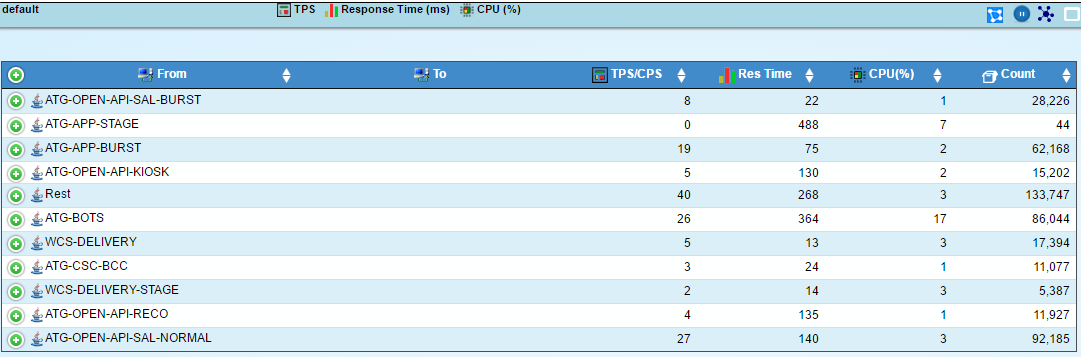The image size is (1081, 360).
Task: Expand the ATG-BOTS row
Action: (16, 220)
